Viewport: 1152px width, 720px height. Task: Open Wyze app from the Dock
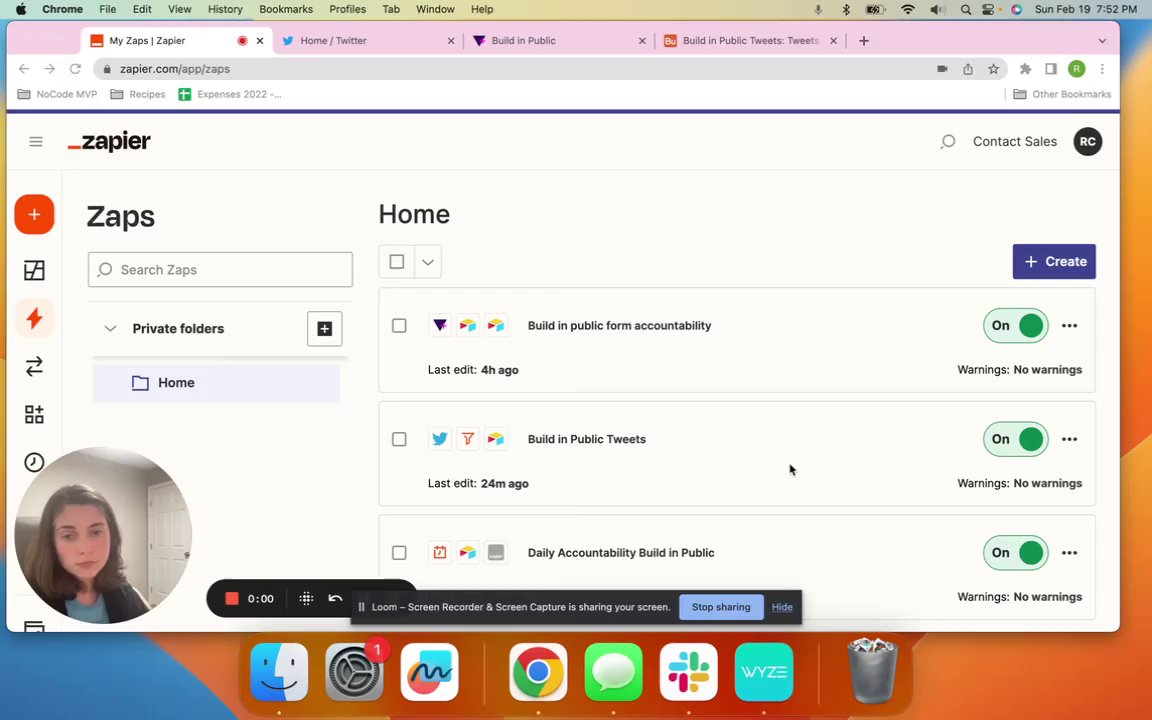[764, 672]
